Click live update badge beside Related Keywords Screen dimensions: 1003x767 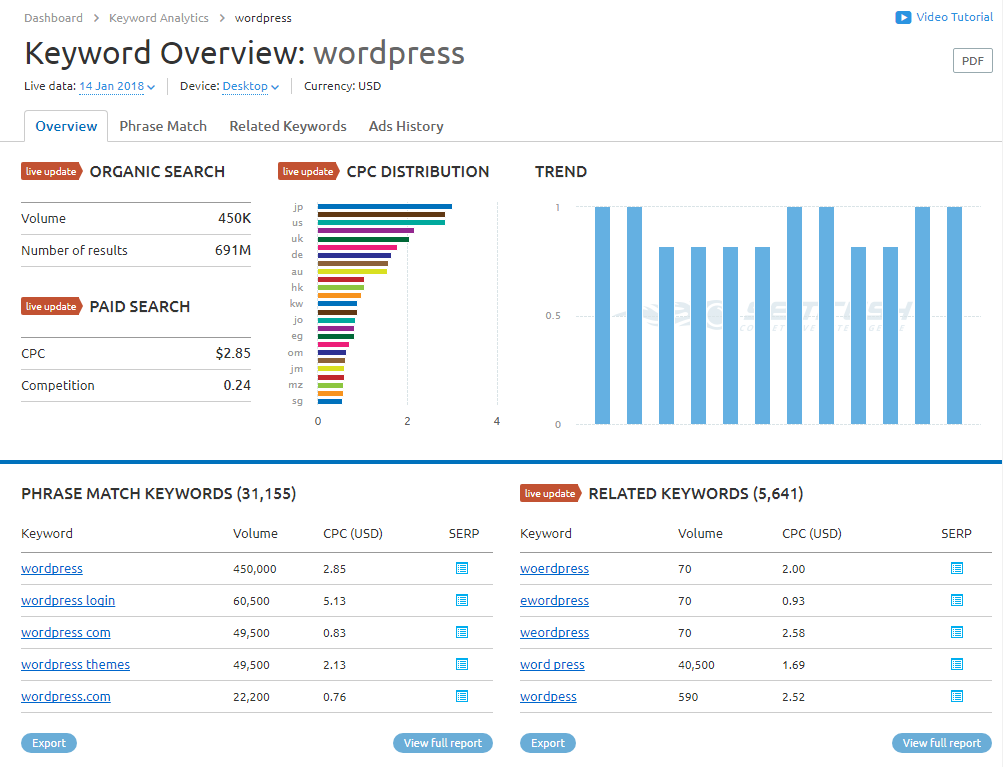tap(550, 493)
